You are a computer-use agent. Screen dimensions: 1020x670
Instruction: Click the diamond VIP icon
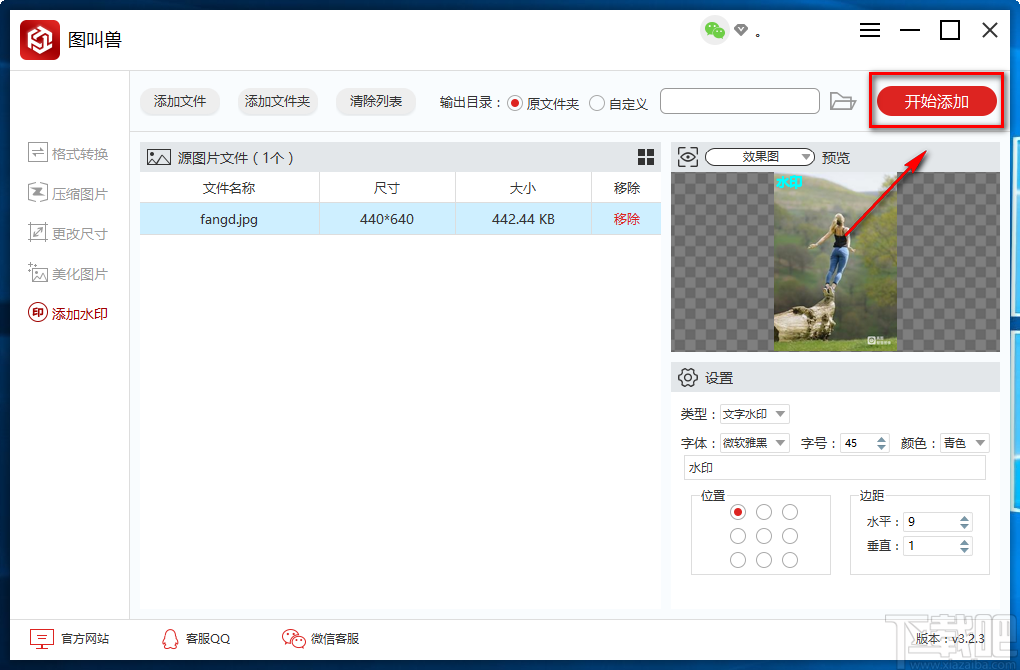[x=741, y=30]
